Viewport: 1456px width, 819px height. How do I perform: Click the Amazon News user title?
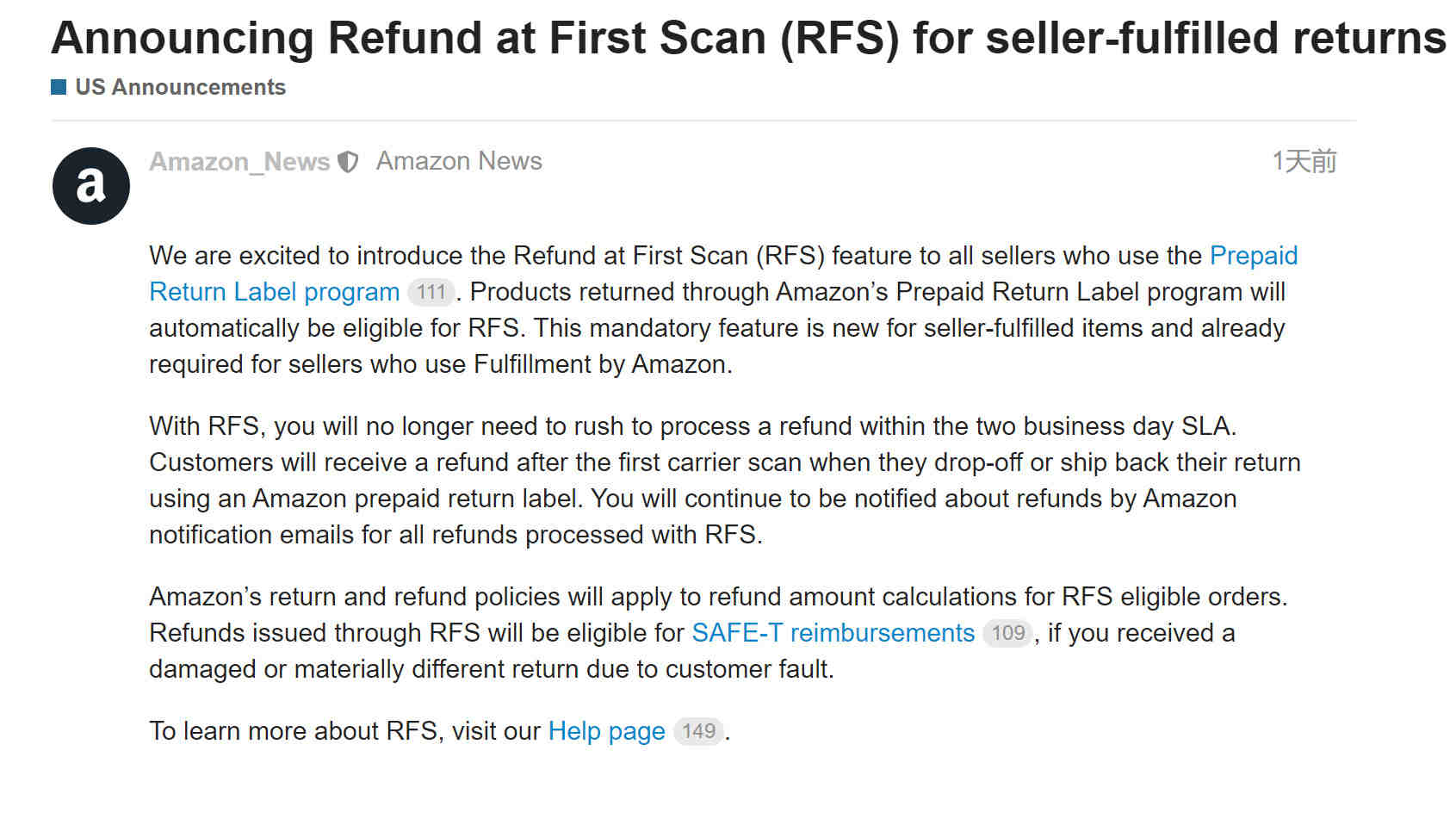(459, 161)
